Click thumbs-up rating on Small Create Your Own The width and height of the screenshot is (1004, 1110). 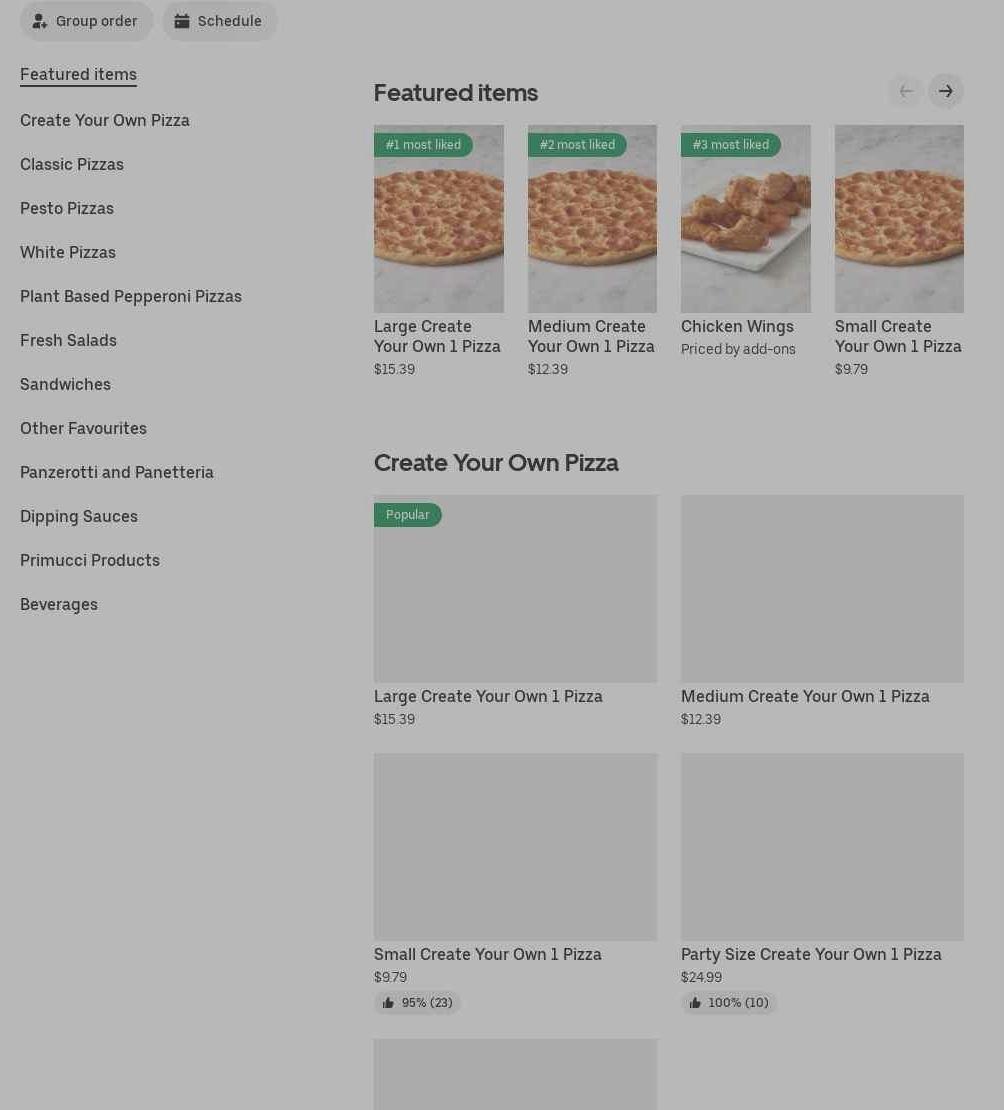coord(417,1003)
